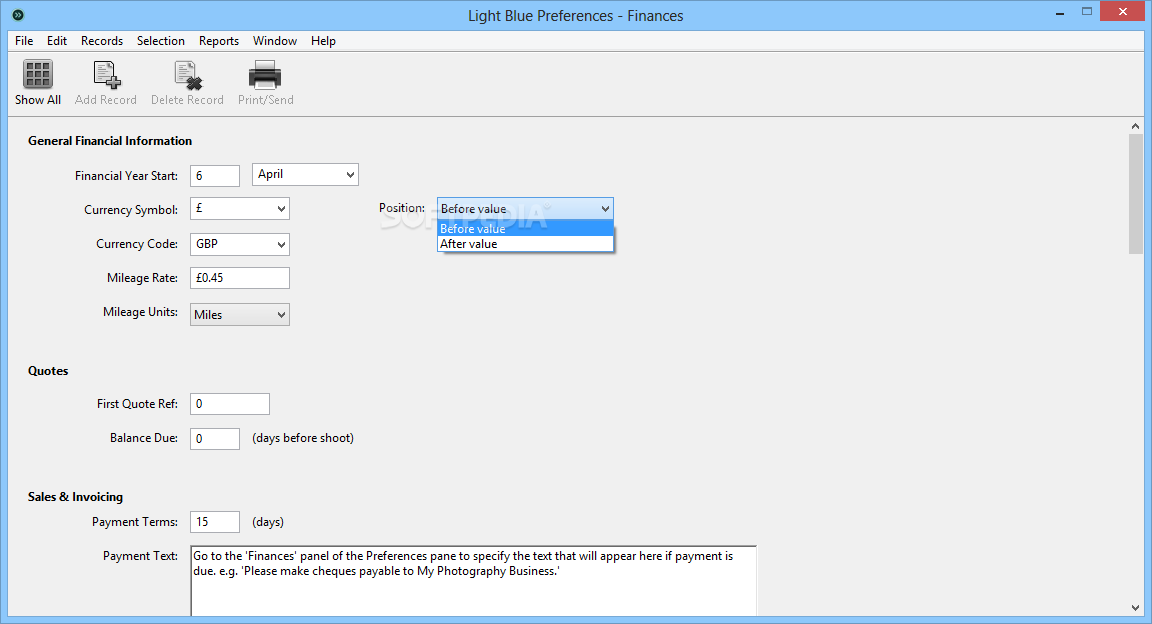Select 'After value' option in list

coord(525,244)
